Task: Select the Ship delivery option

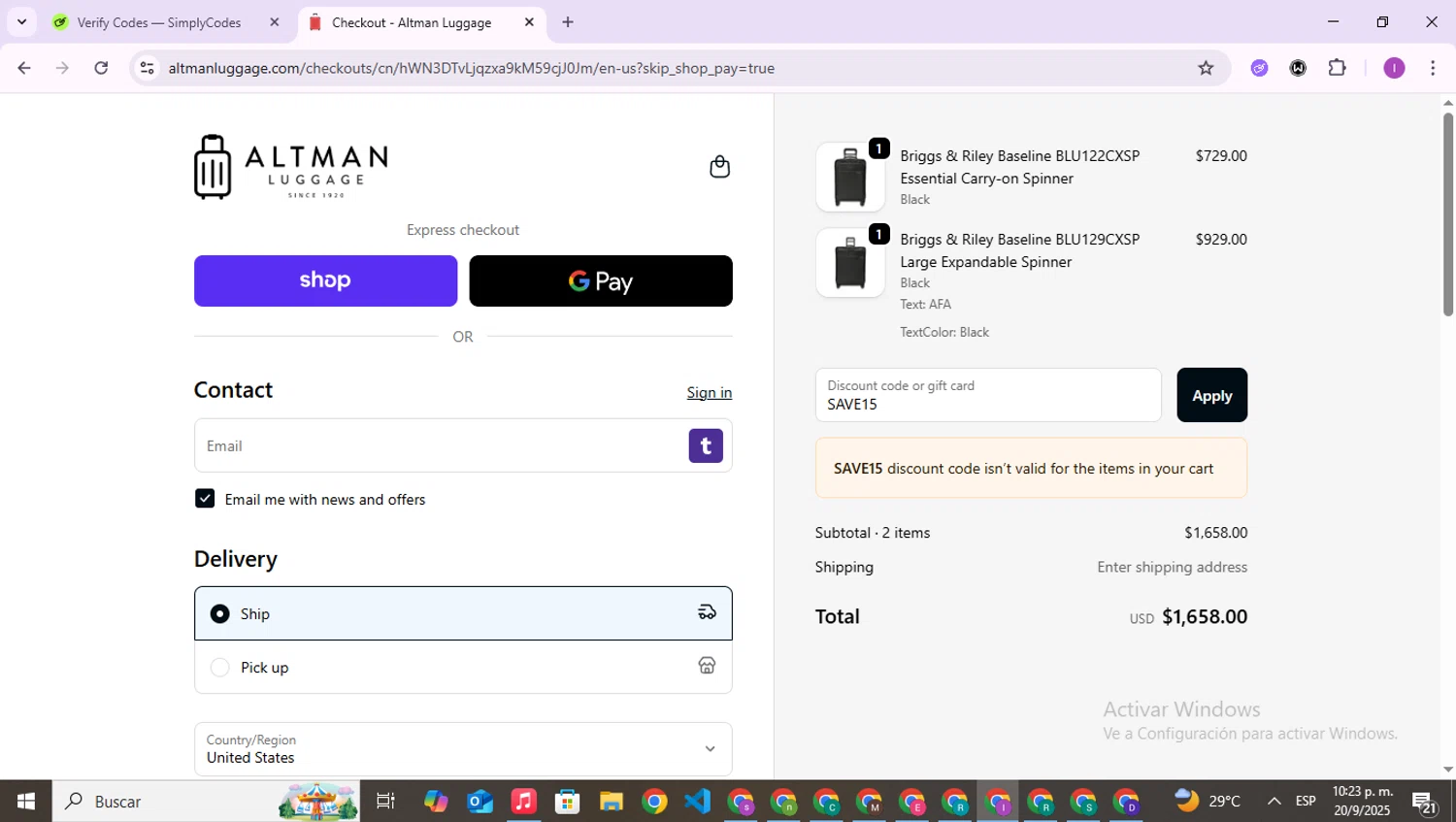Action: click(x=463, y=613)
